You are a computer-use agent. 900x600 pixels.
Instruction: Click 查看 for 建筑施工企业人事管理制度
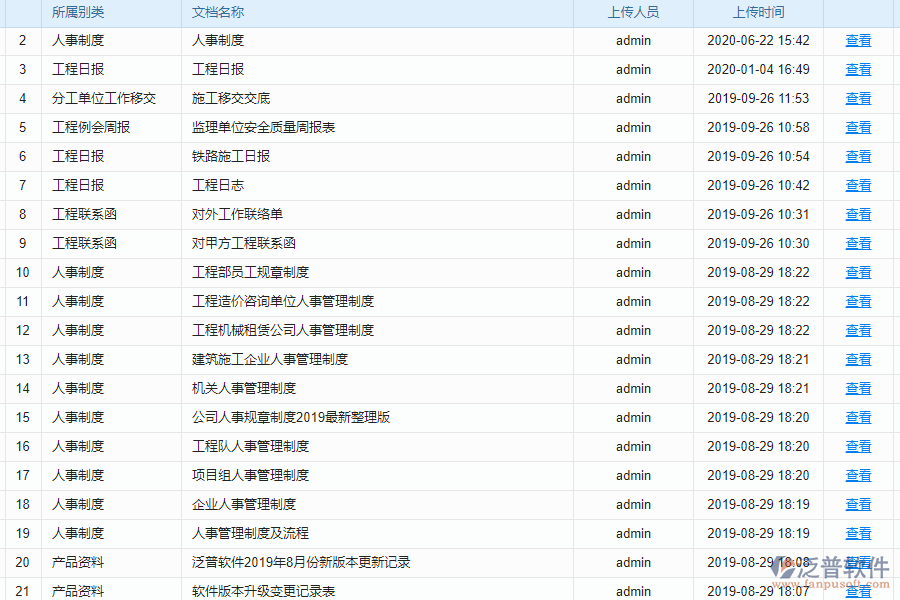coord(859,359)
